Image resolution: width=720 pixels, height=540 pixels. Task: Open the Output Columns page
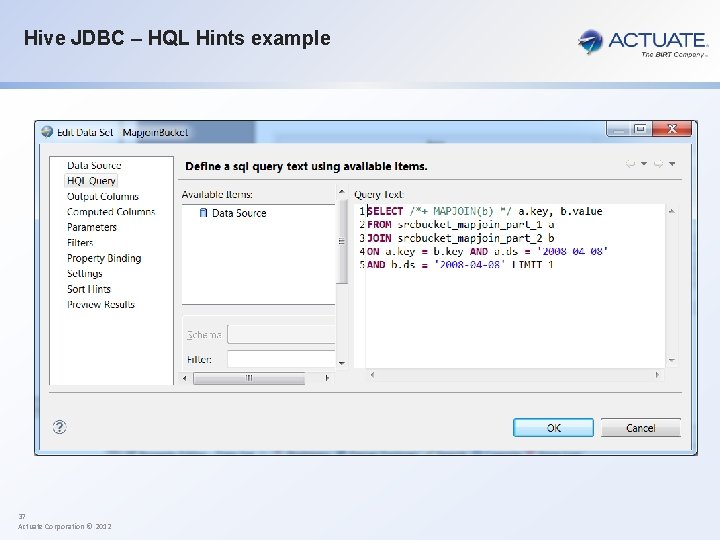[102, 197]
